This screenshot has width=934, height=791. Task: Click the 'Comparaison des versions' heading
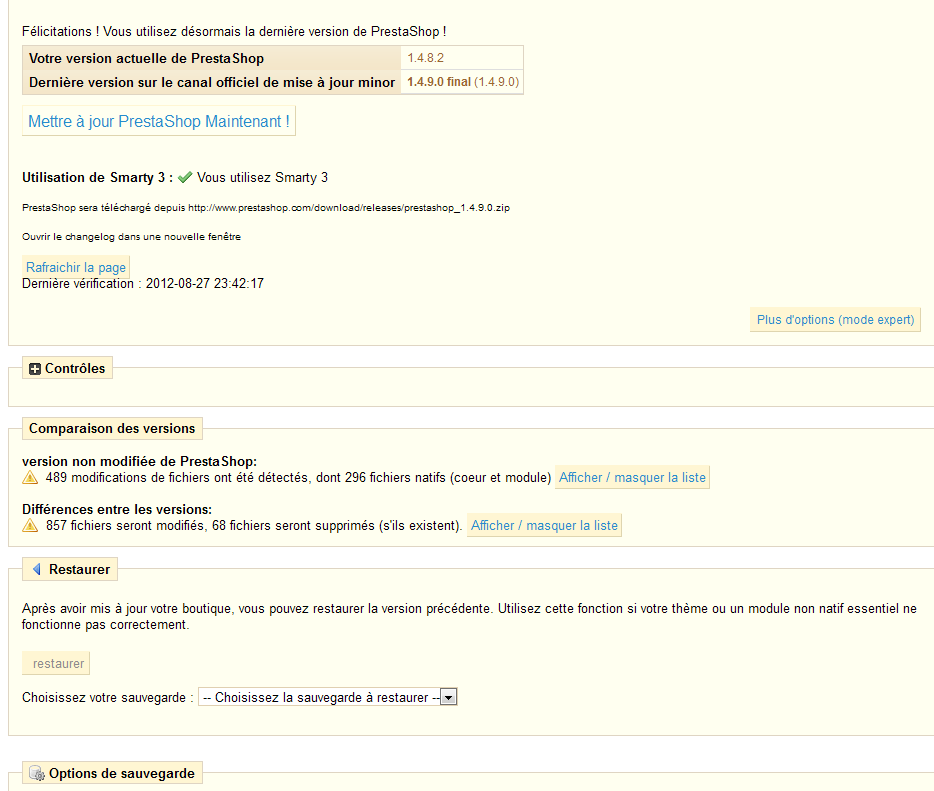112,428
